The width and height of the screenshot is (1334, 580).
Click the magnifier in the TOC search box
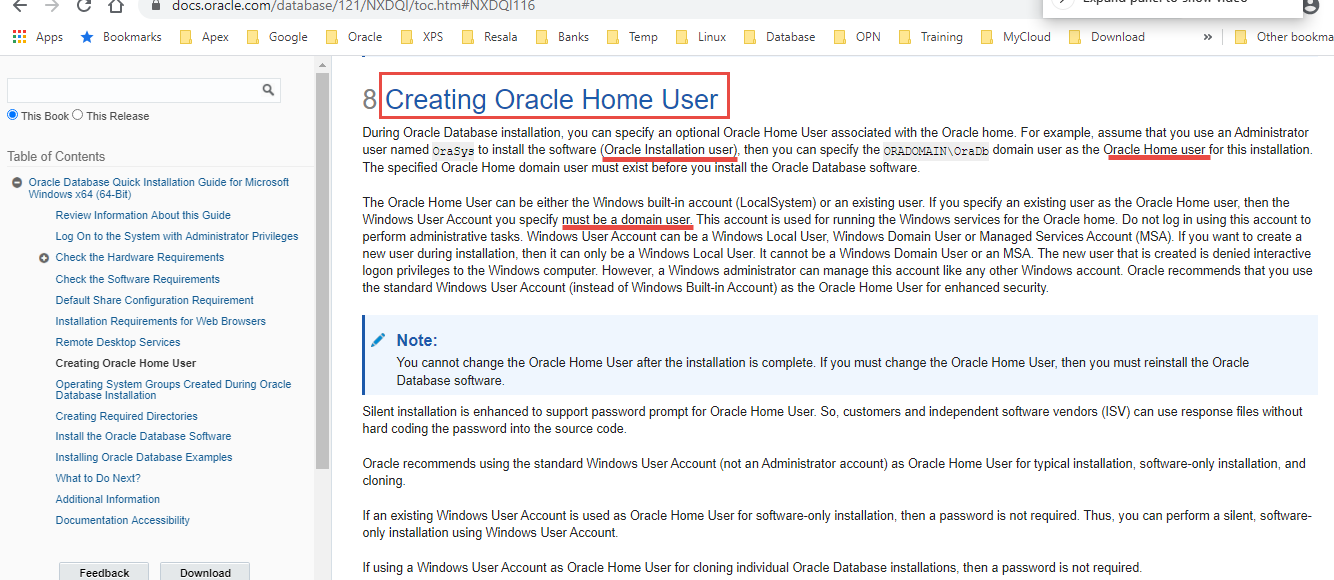click(x=267, y=89)
